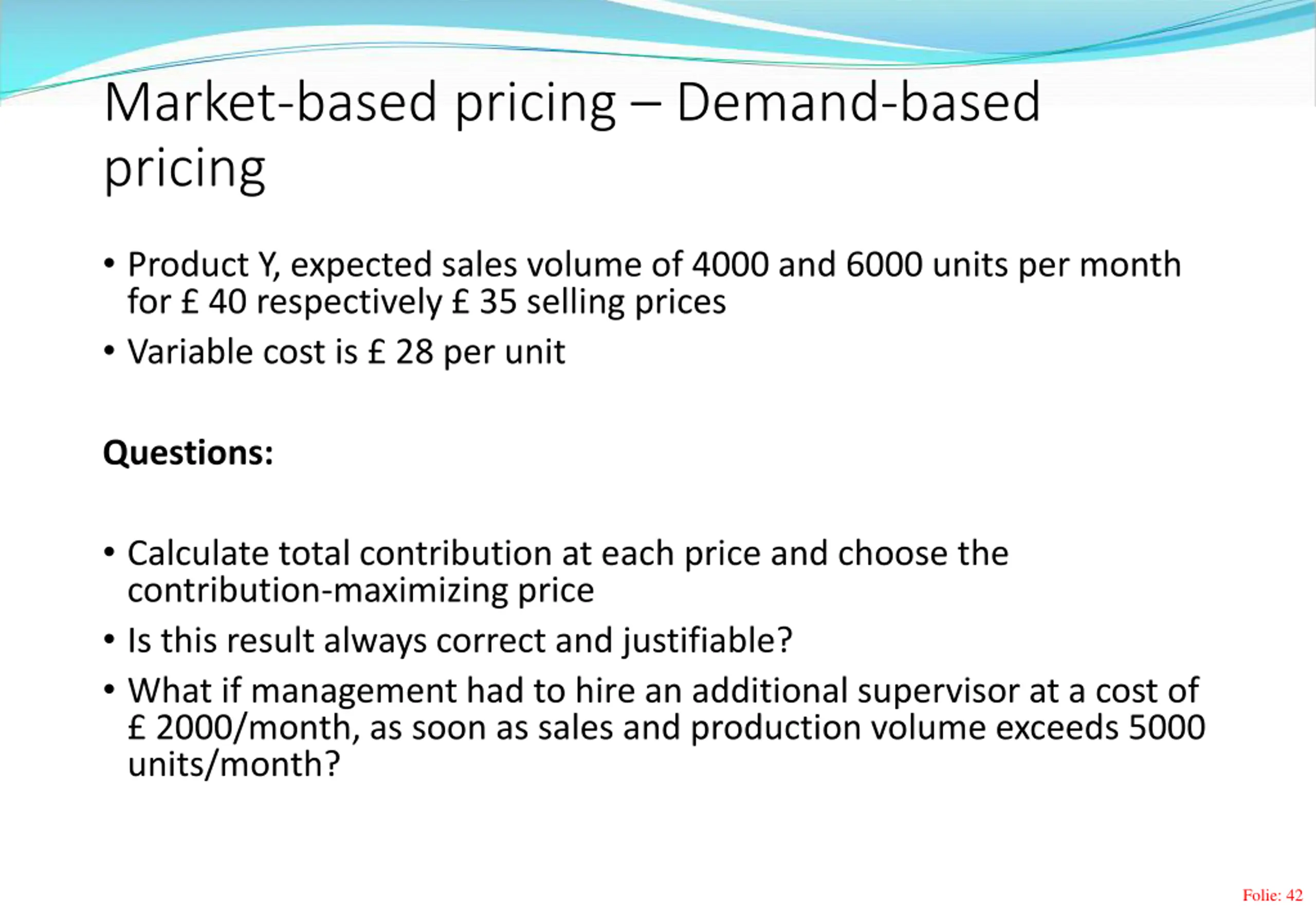Viewport: 1316px width, 911px height.
Task: Click the Variable cost is £ 28 line
Action: pos(346,352)
